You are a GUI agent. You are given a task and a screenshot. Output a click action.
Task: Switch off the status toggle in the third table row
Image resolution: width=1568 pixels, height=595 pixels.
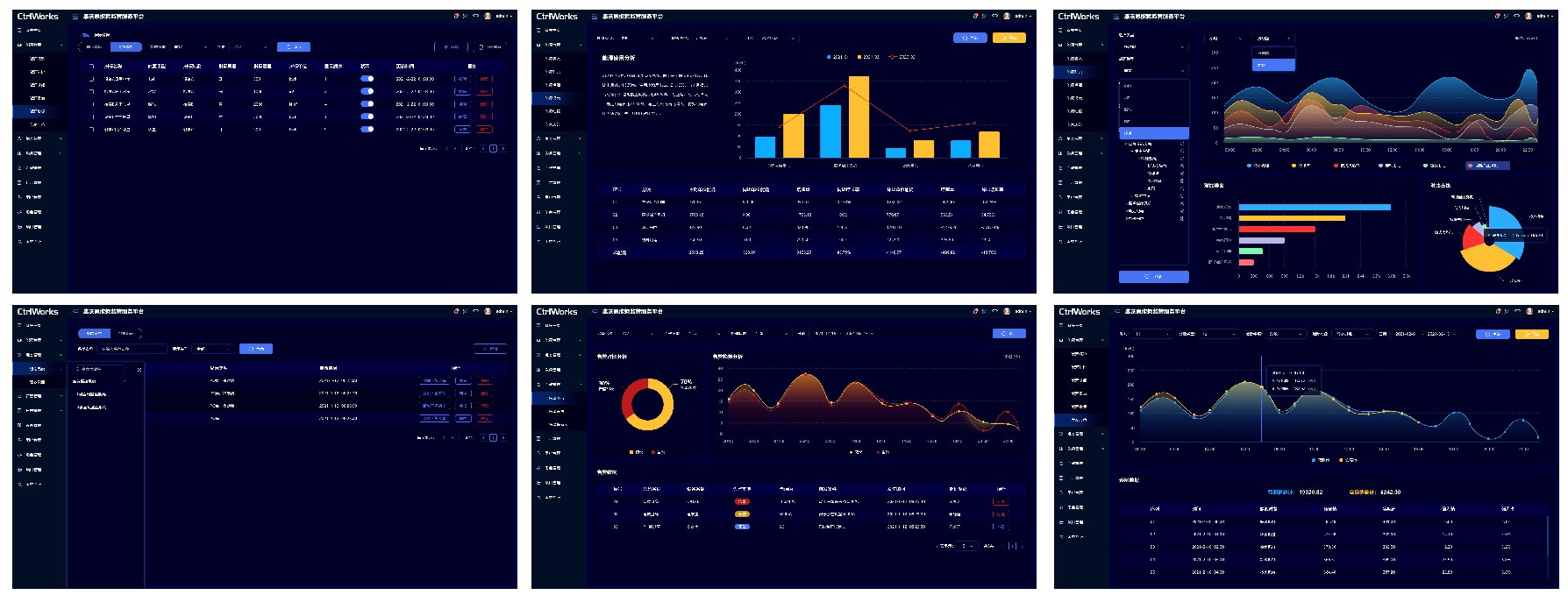coord(367,103)
